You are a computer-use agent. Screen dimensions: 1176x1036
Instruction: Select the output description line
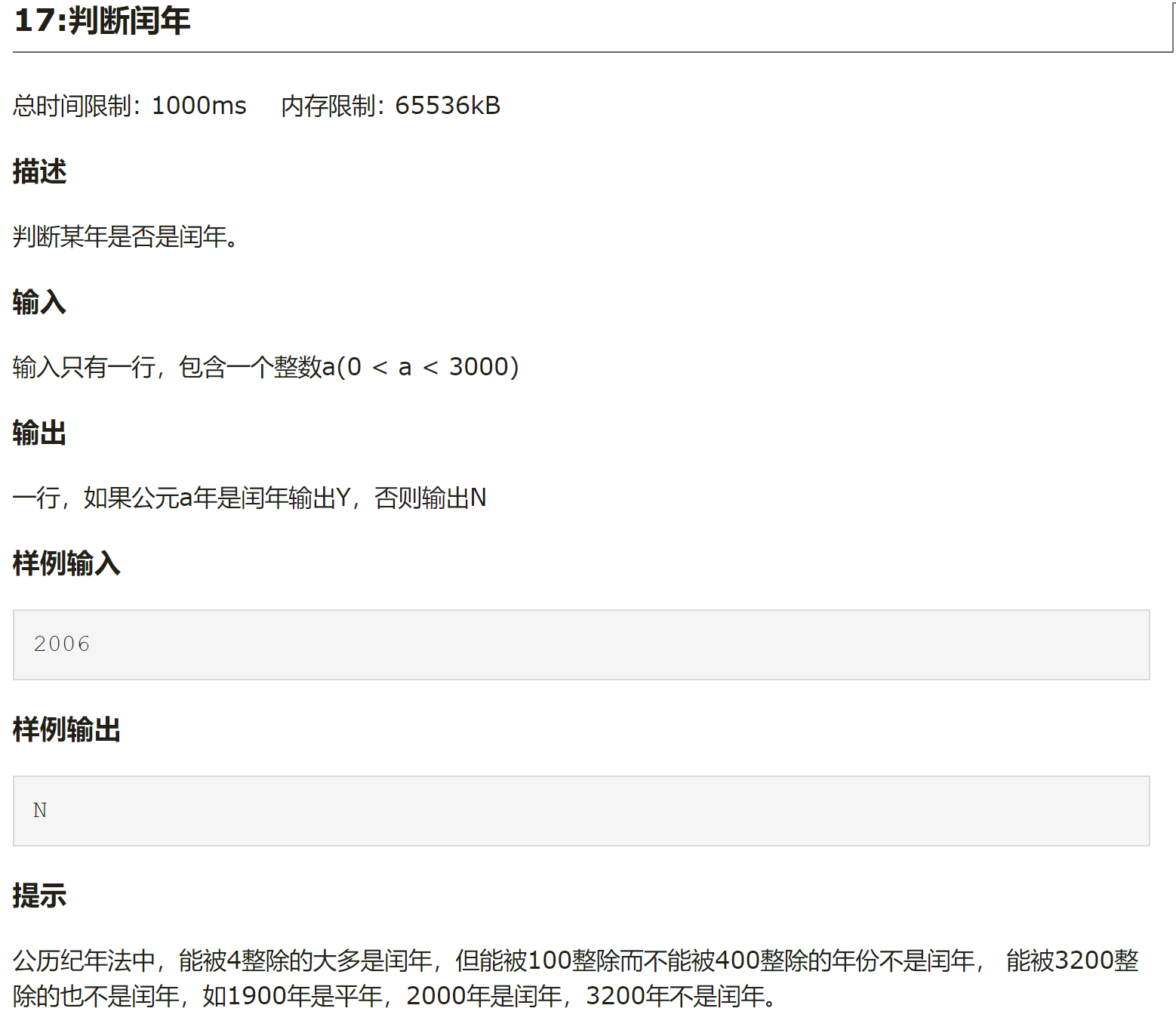(249, 497)
